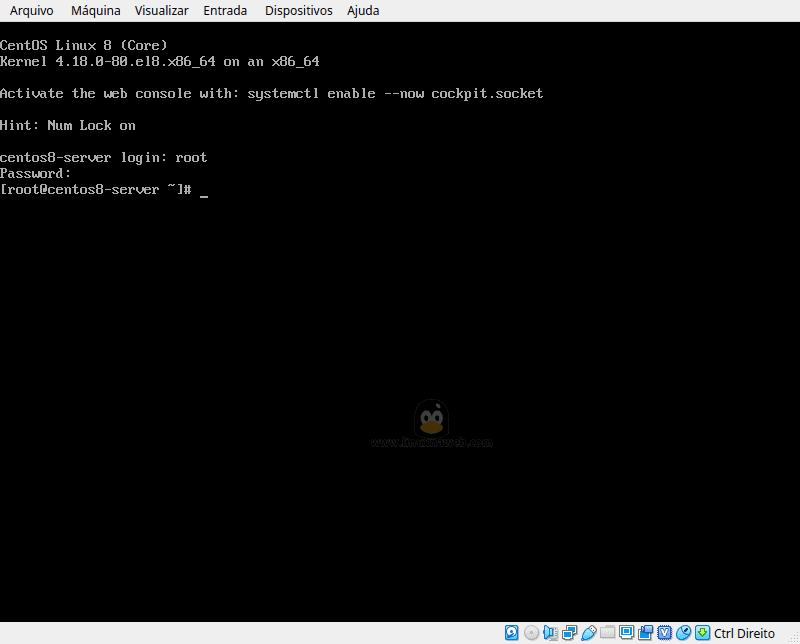The height and width of the screenshot is (644, 800).
Task: Click the optical disc drive icon
Action: click(531, 633)
